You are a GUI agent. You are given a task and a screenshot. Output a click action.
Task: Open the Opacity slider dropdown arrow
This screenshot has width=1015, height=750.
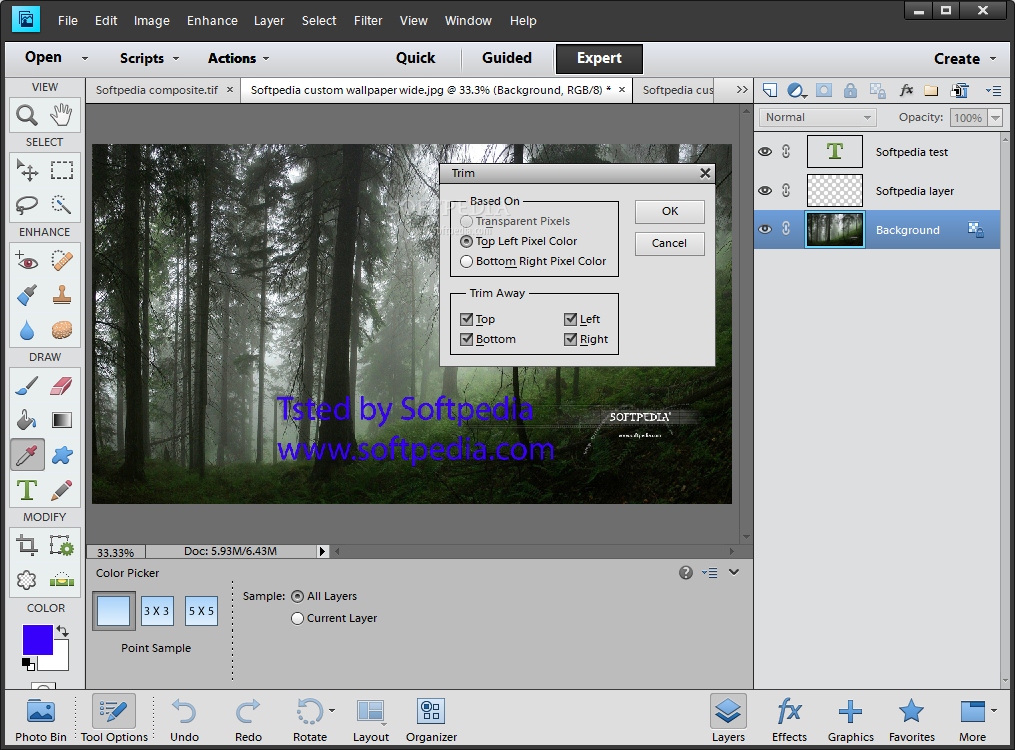[x=996, y=118]
